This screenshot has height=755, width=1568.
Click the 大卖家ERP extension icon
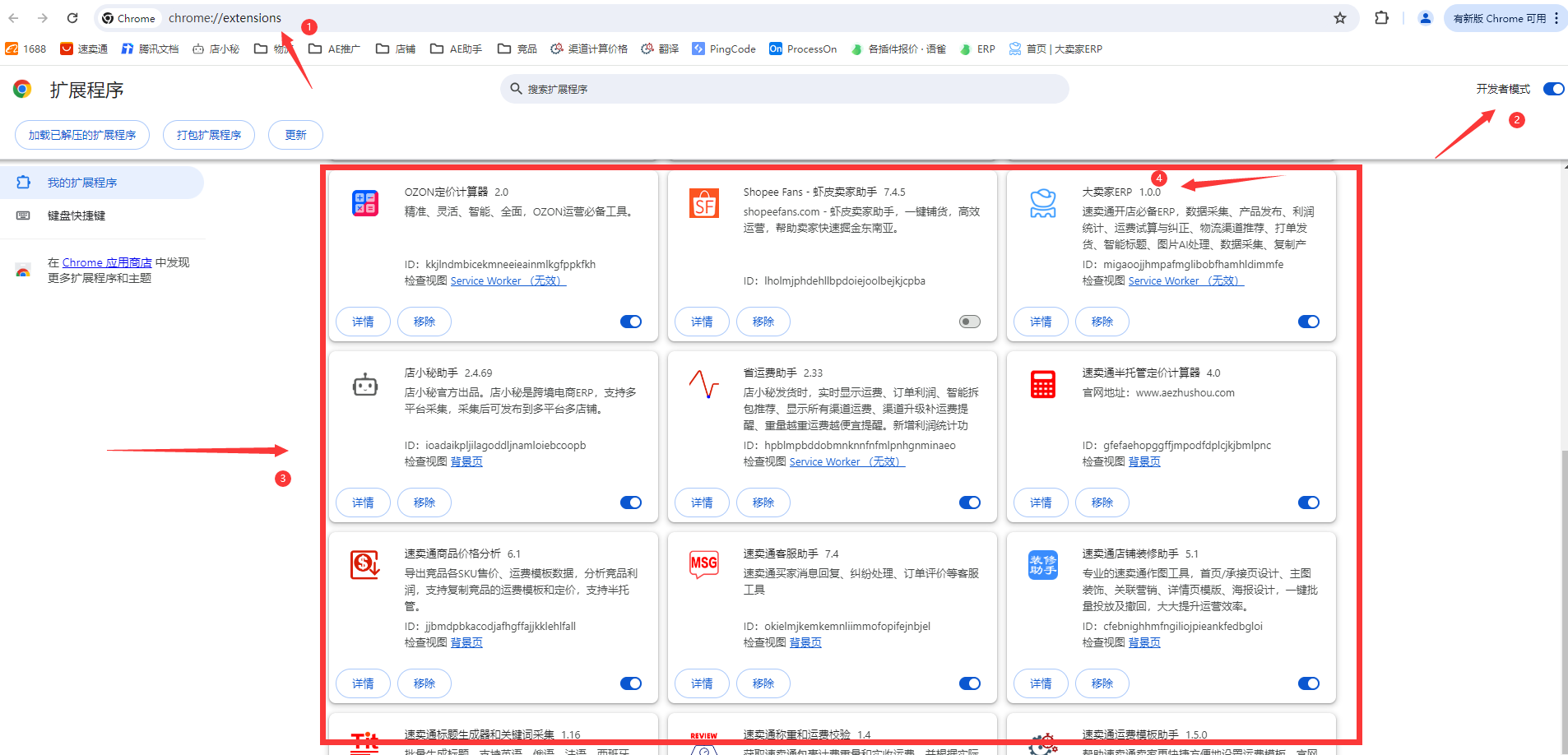click(1043, 203)
